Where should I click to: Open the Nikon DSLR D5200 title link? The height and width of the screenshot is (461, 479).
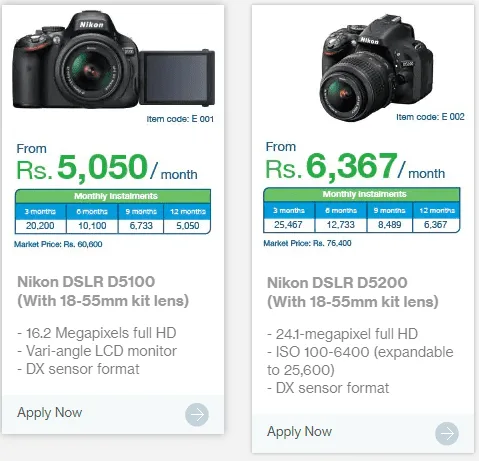(353, 292)
